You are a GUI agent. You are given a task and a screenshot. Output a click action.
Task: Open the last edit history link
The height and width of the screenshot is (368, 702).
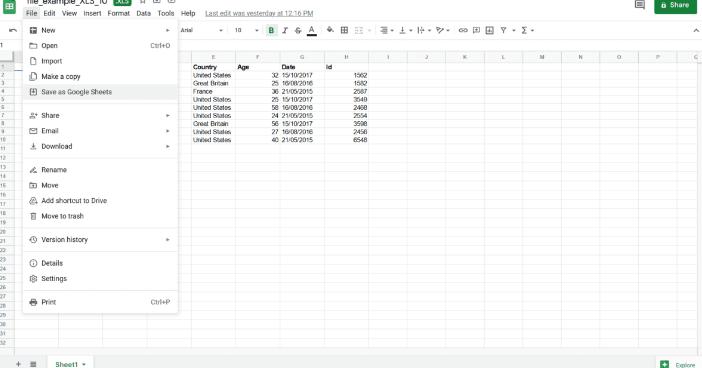(x=259, y=13)
